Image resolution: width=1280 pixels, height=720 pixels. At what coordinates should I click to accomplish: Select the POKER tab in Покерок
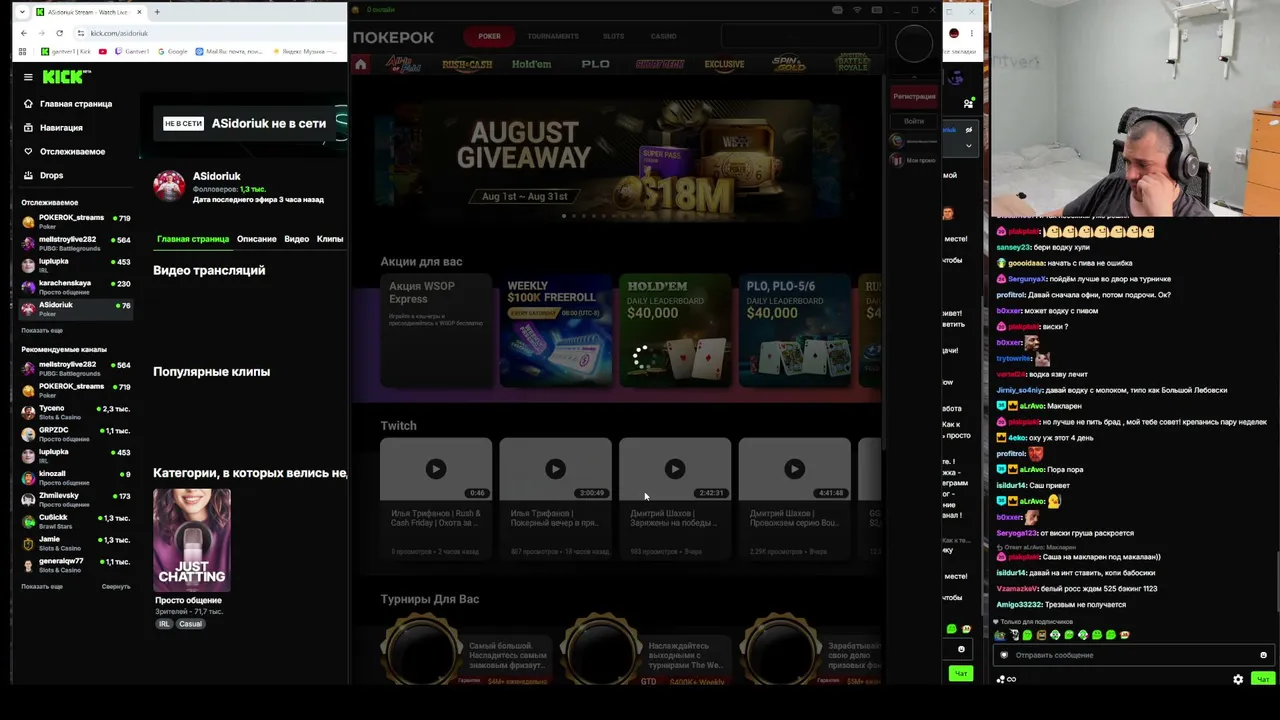click(489, 36)
